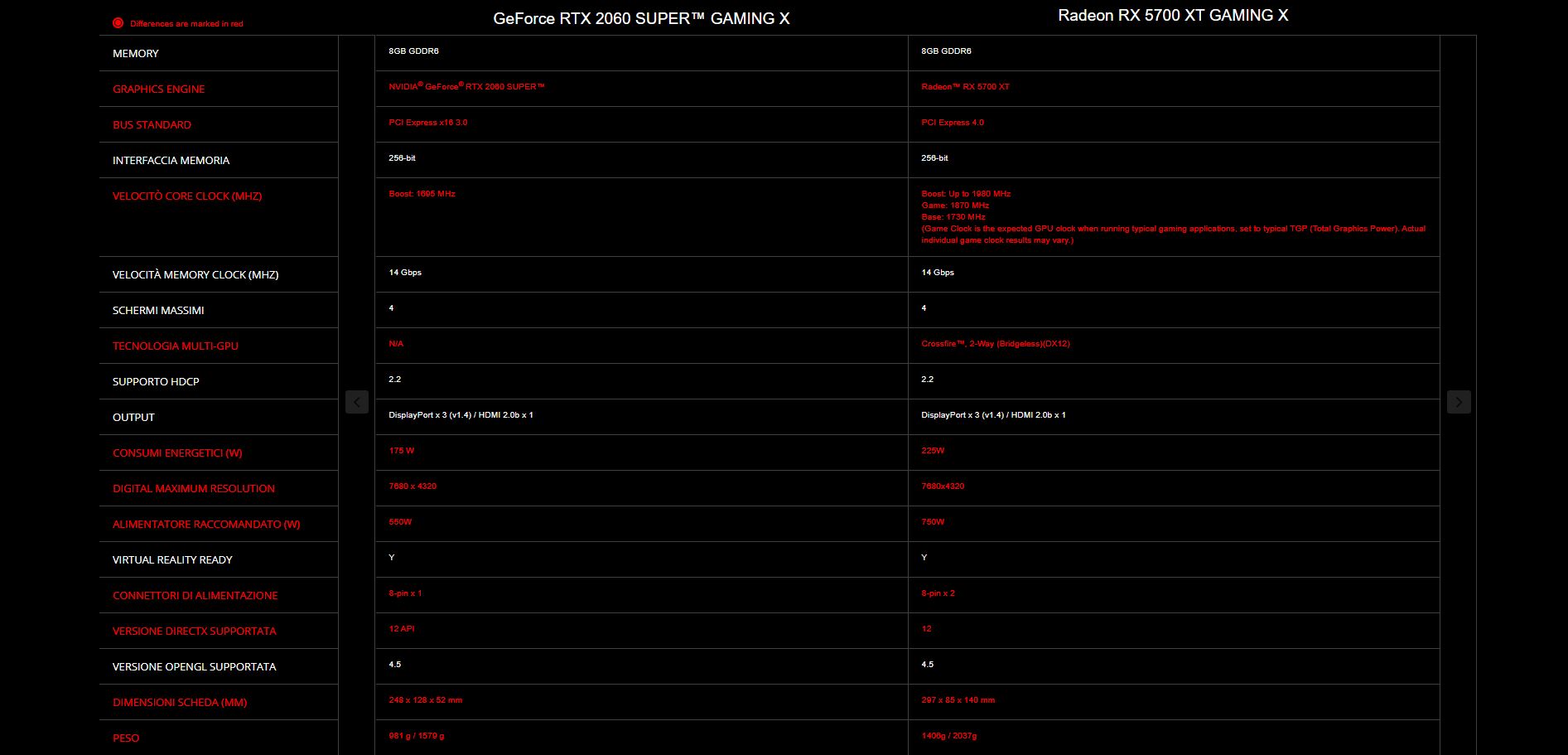The width and height of the screenshot is (1568, 755).
Task: Open Radeon RX 5700 XT GAMING X title
Action: (1173, 15)
